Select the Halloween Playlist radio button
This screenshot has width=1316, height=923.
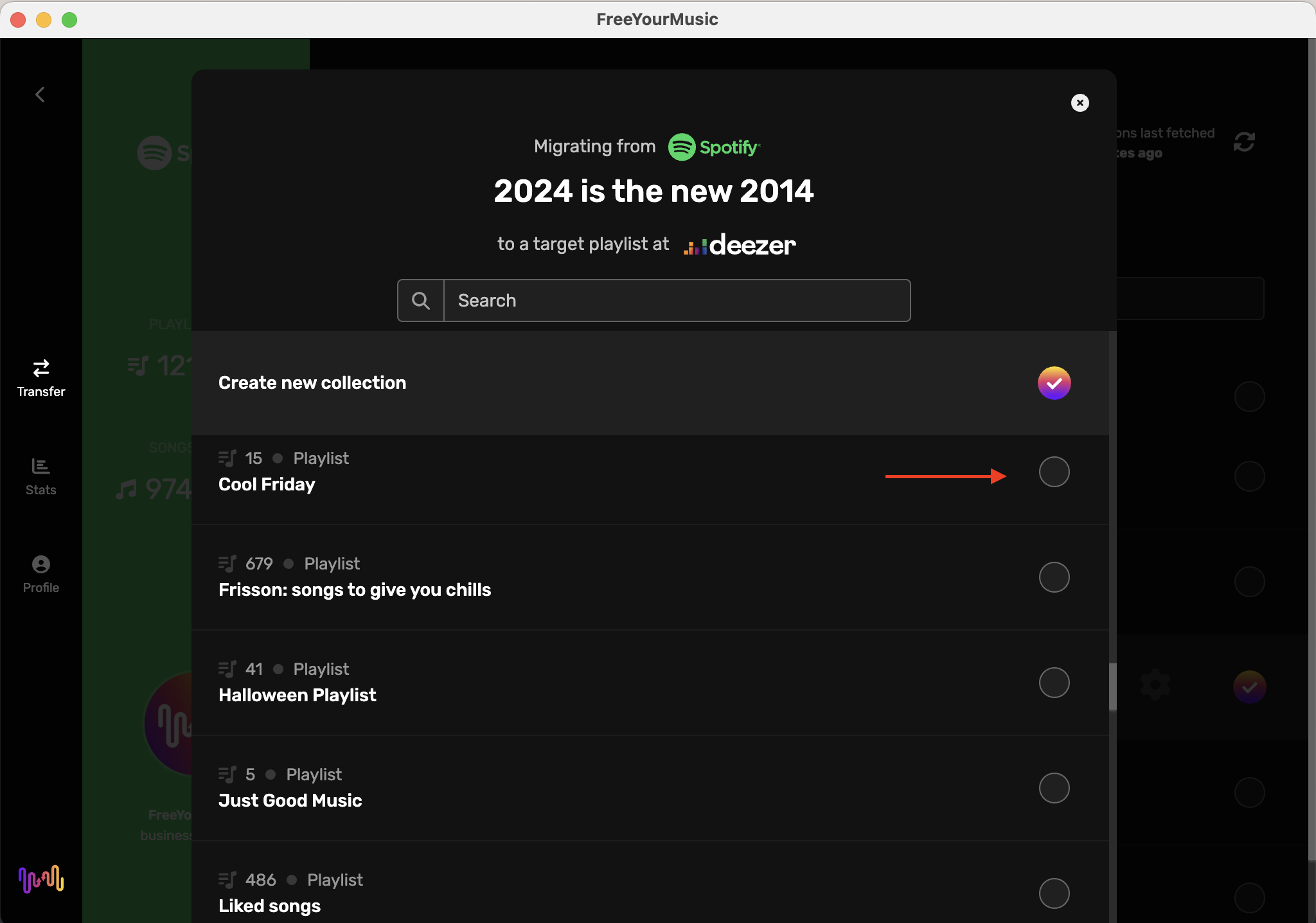[1054, 683]
